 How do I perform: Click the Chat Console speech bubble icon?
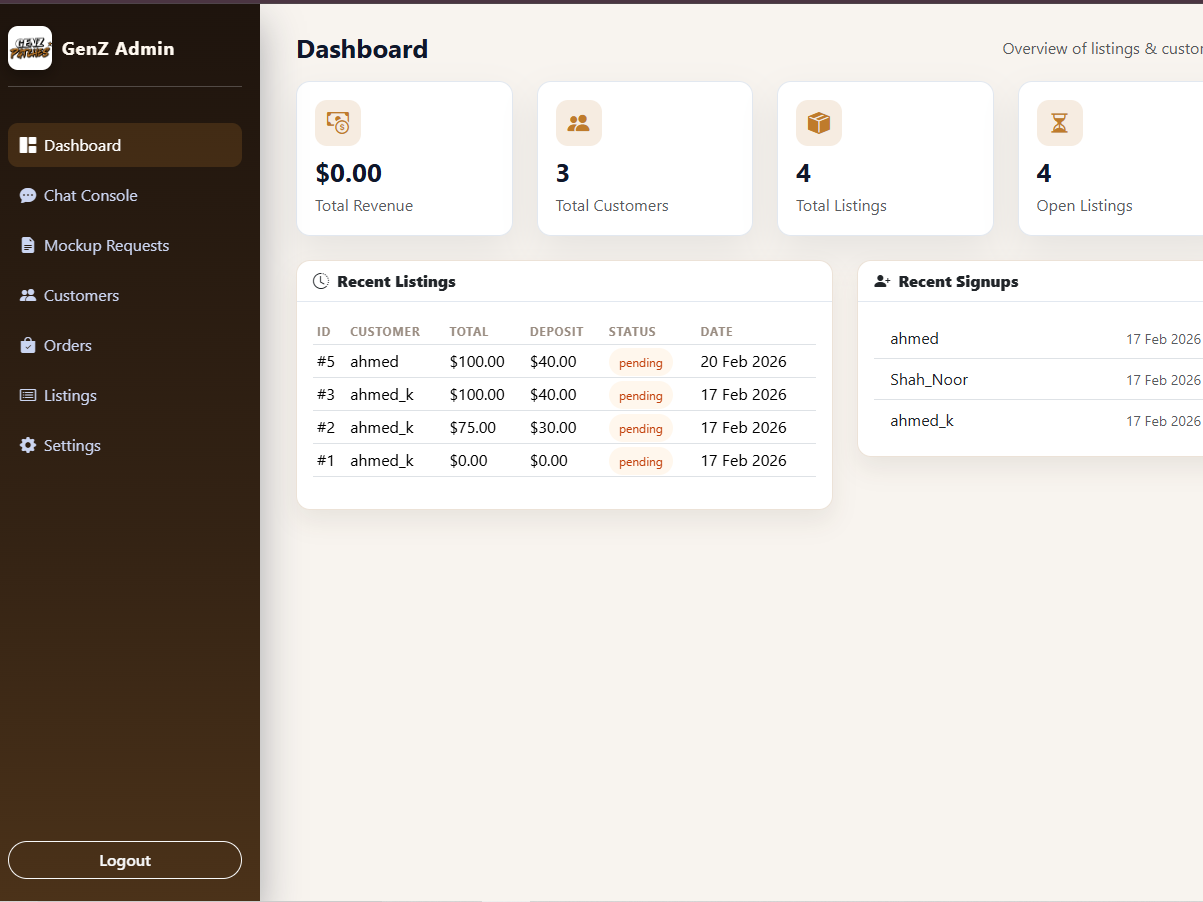(x=28, y=195)
